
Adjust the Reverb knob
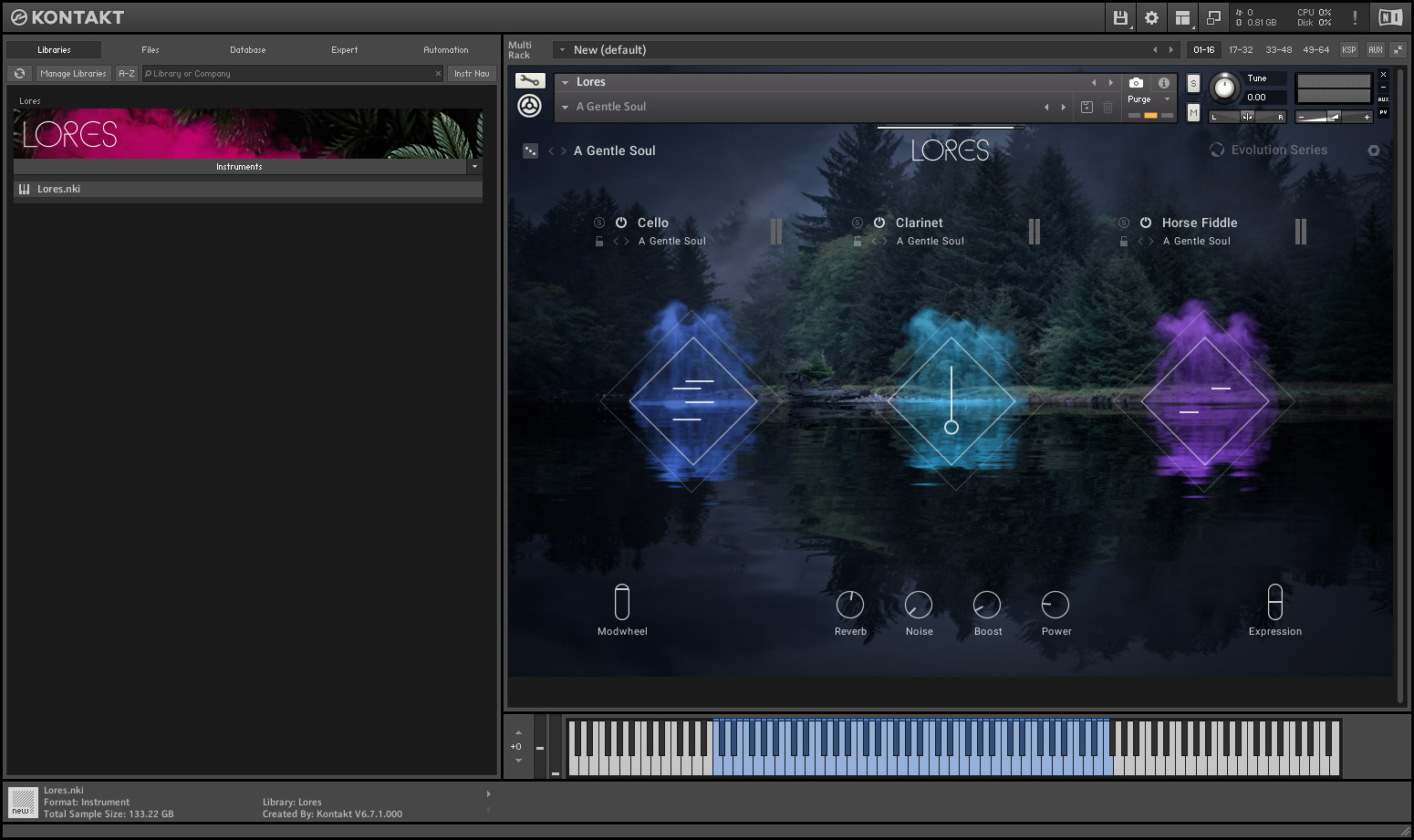(x=850, y=607)
